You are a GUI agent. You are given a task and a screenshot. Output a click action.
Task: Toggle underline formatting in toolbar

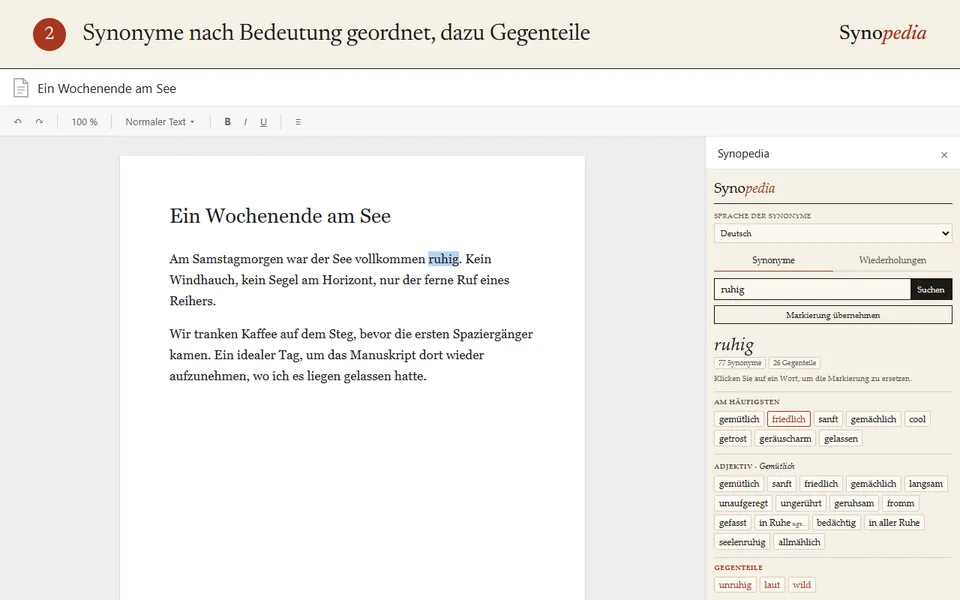pyautogui.click(x=263, y=122)
